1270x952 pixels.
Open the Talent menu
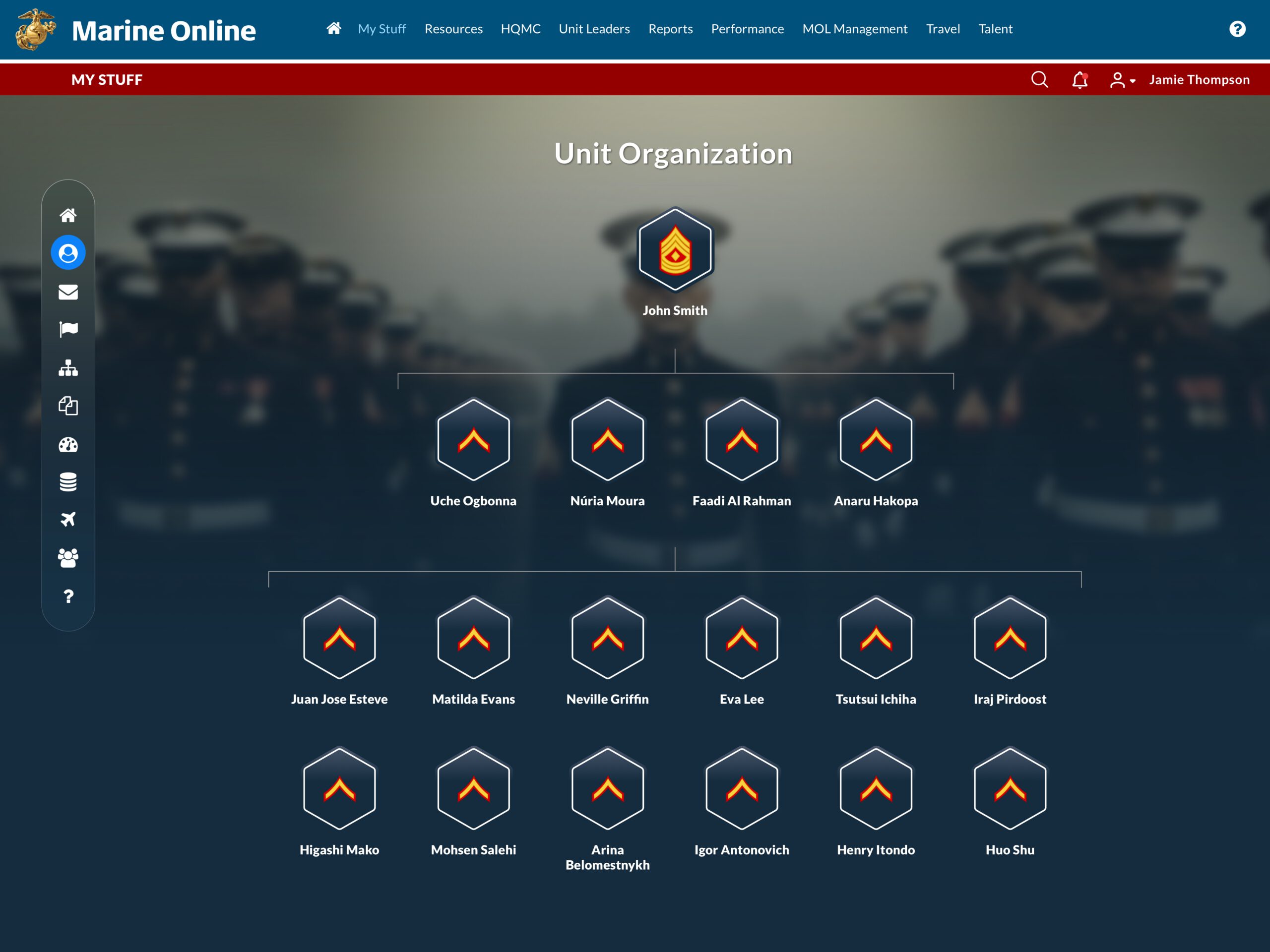pos(996,29)
